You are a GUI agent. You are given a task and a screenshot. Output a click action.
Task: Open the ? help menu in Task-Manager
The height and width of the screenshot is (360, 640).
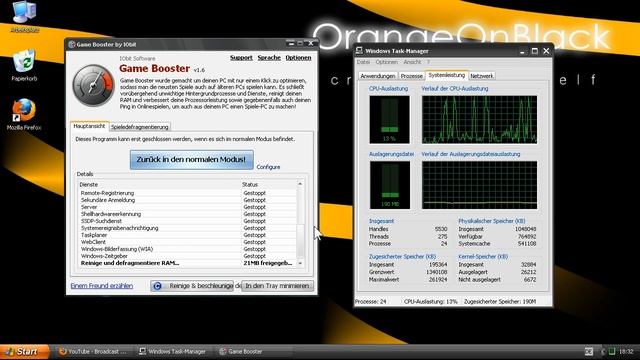pyautogui.click(x=429, y=62)
